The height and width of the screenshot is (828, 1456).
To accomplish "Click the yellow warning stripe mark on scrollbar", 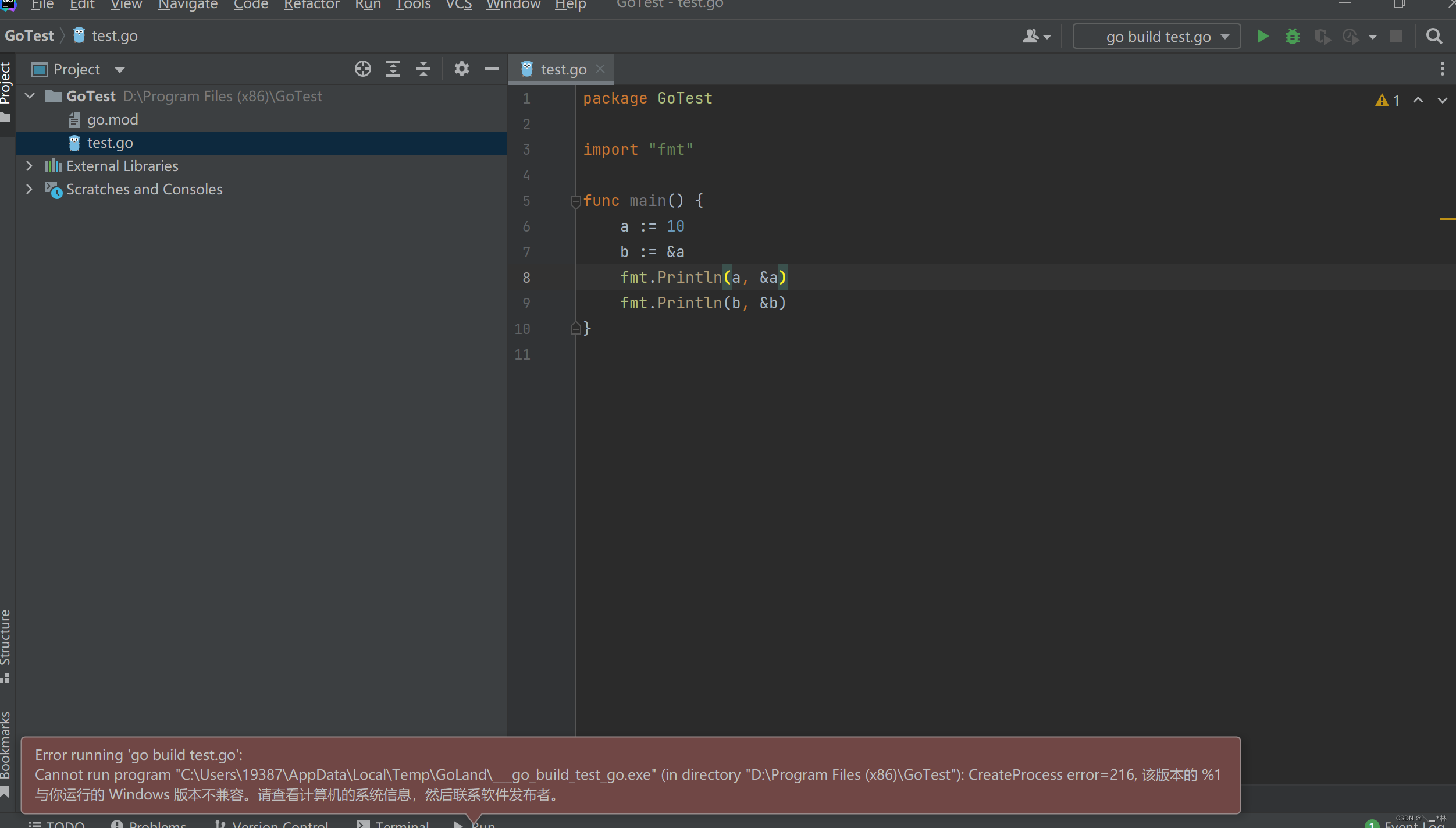I will [x=1447, y=219].
